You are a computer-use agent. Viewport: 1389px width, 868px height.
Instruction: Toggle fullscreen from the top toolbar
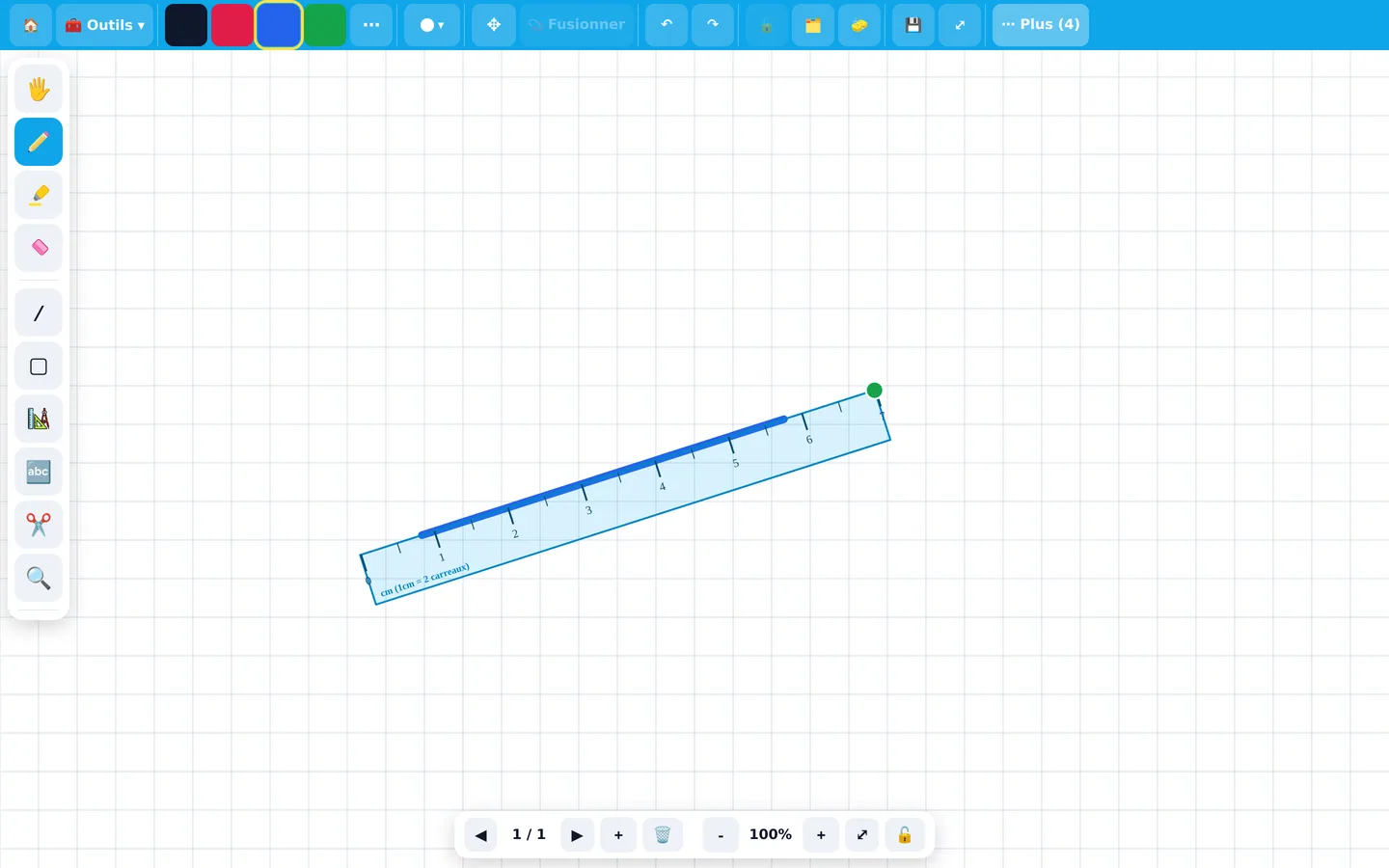(x=960, y=25)
